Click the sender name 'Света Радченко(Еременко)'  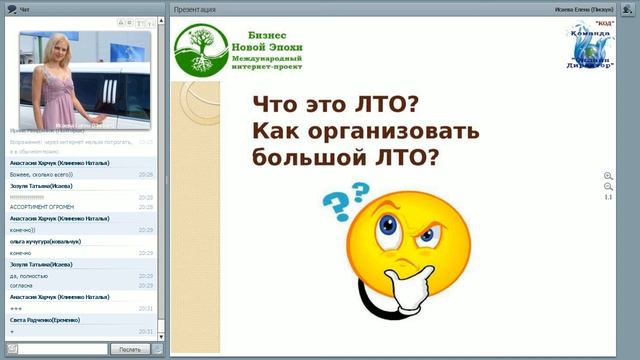point(45,320)
